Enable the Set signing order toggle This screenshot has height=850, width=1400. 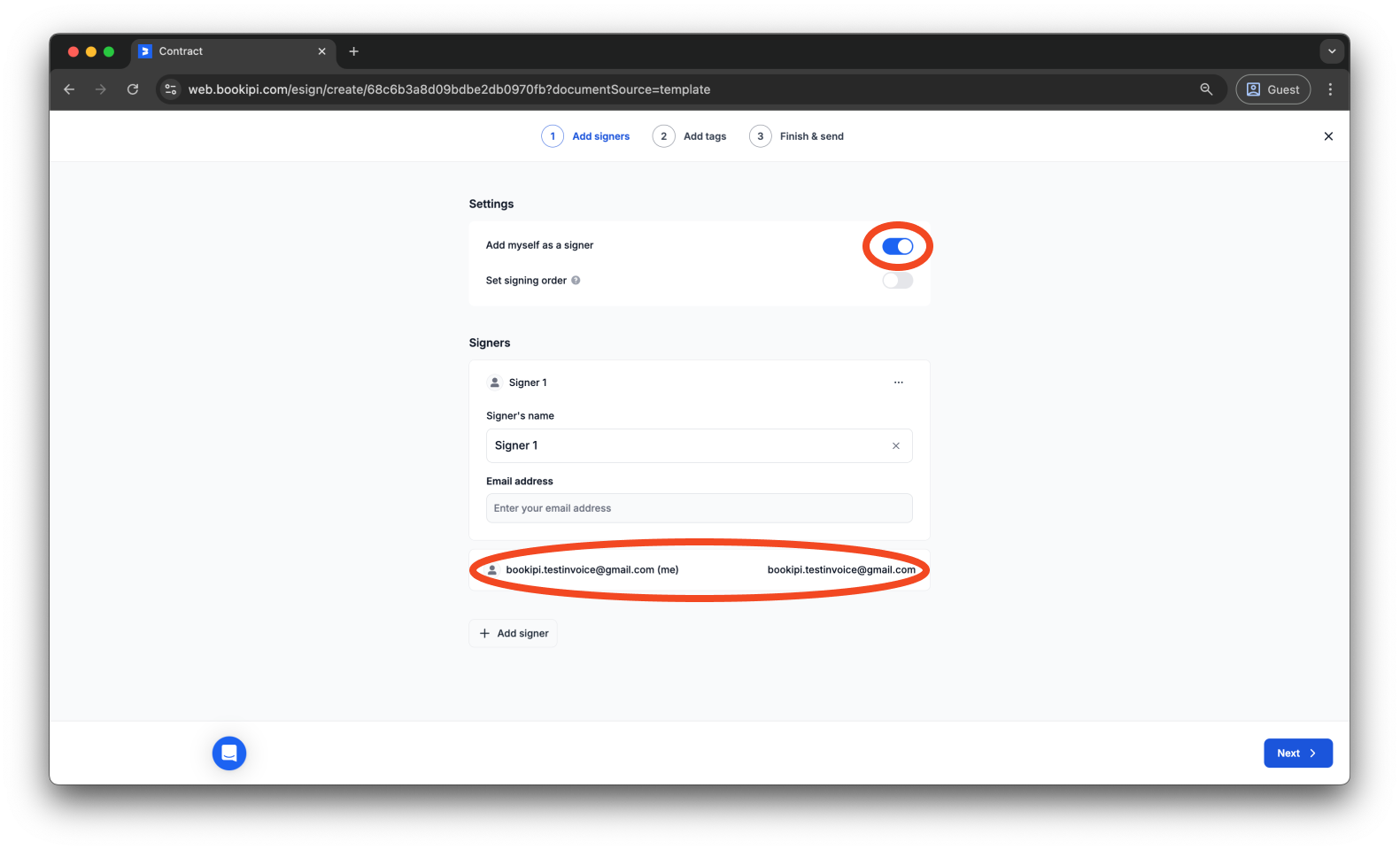coord(897,281)
